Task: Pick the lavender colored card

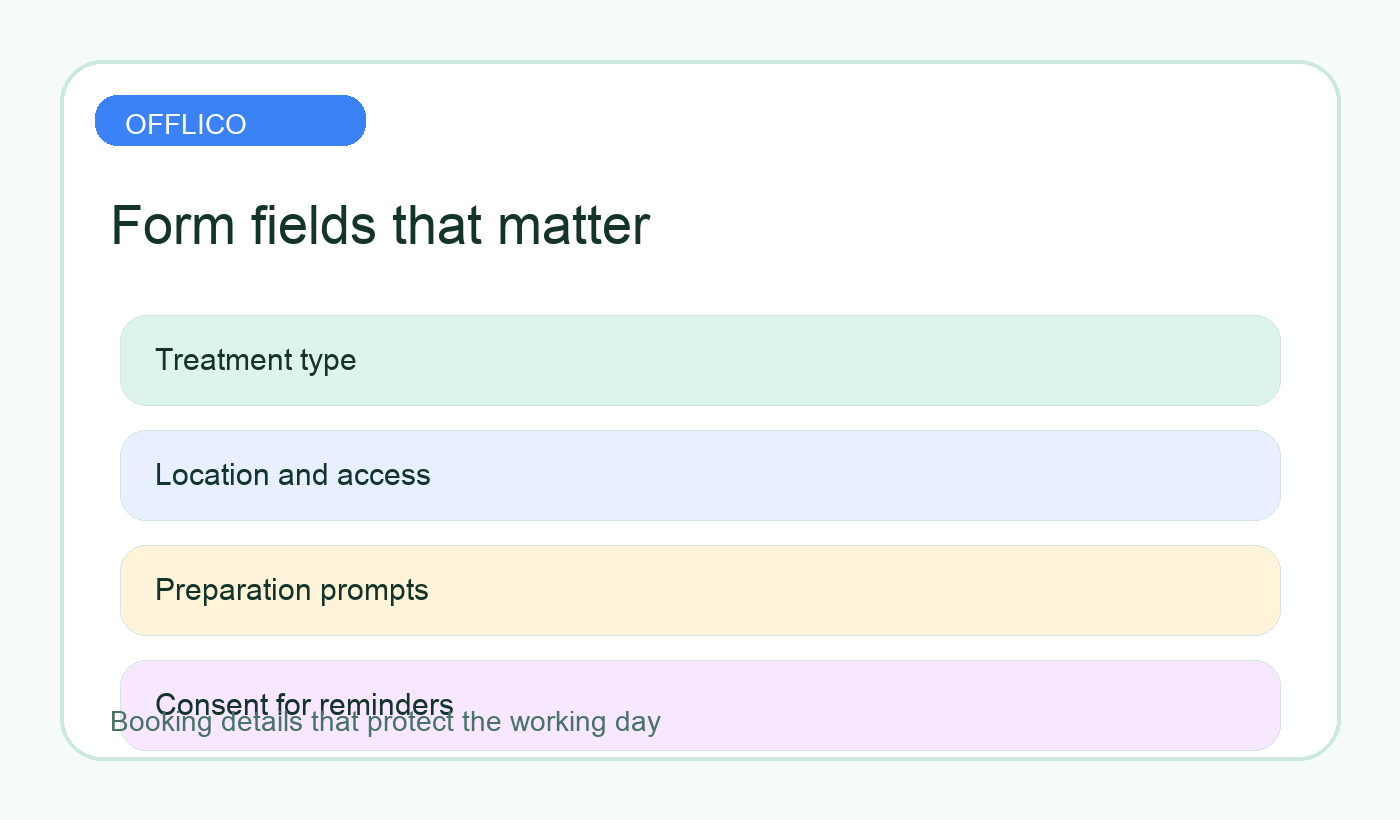Action: (x=700, y=705)
